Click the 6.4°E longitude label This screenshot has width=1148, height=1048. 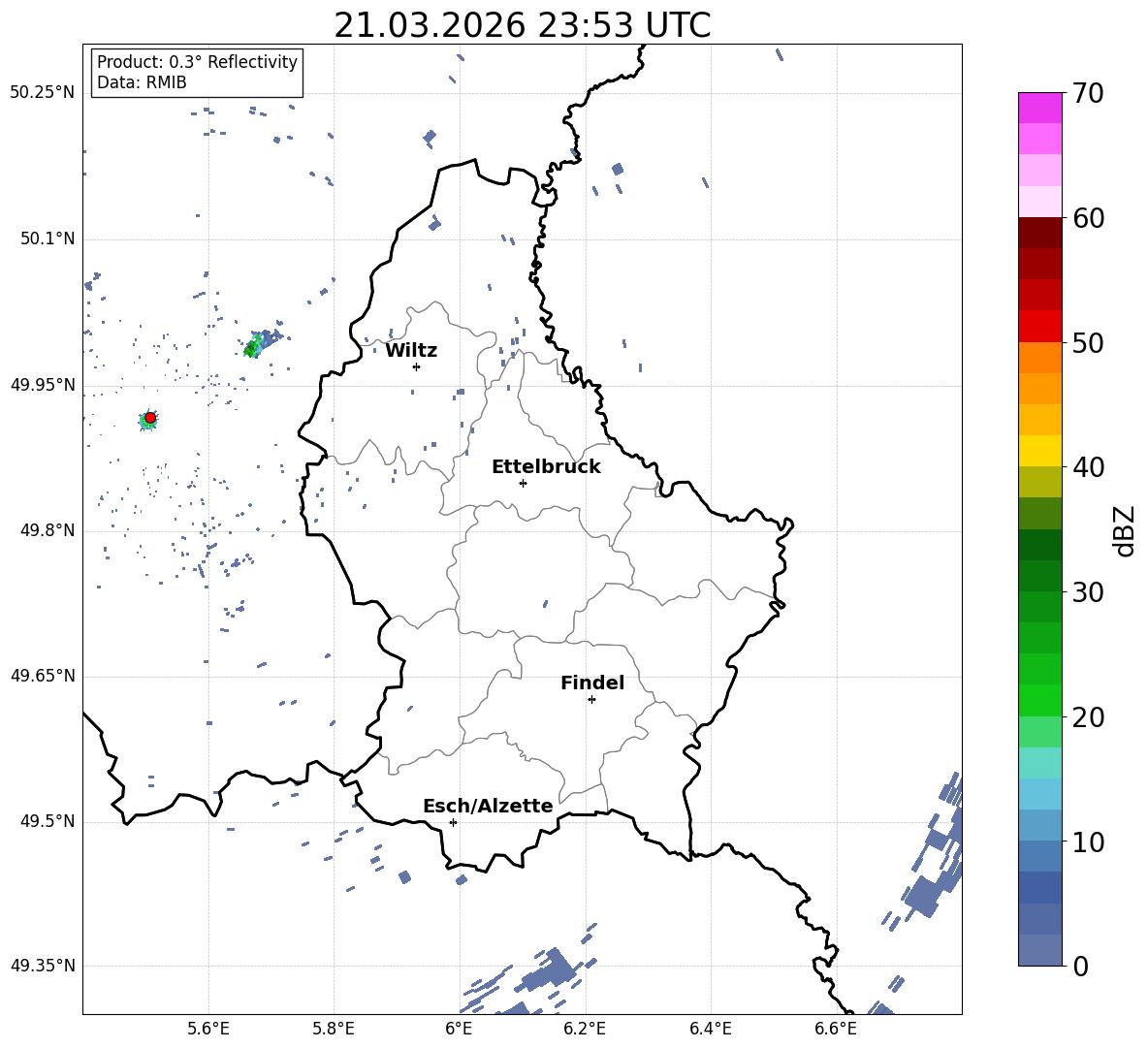tap(710, 1029)
